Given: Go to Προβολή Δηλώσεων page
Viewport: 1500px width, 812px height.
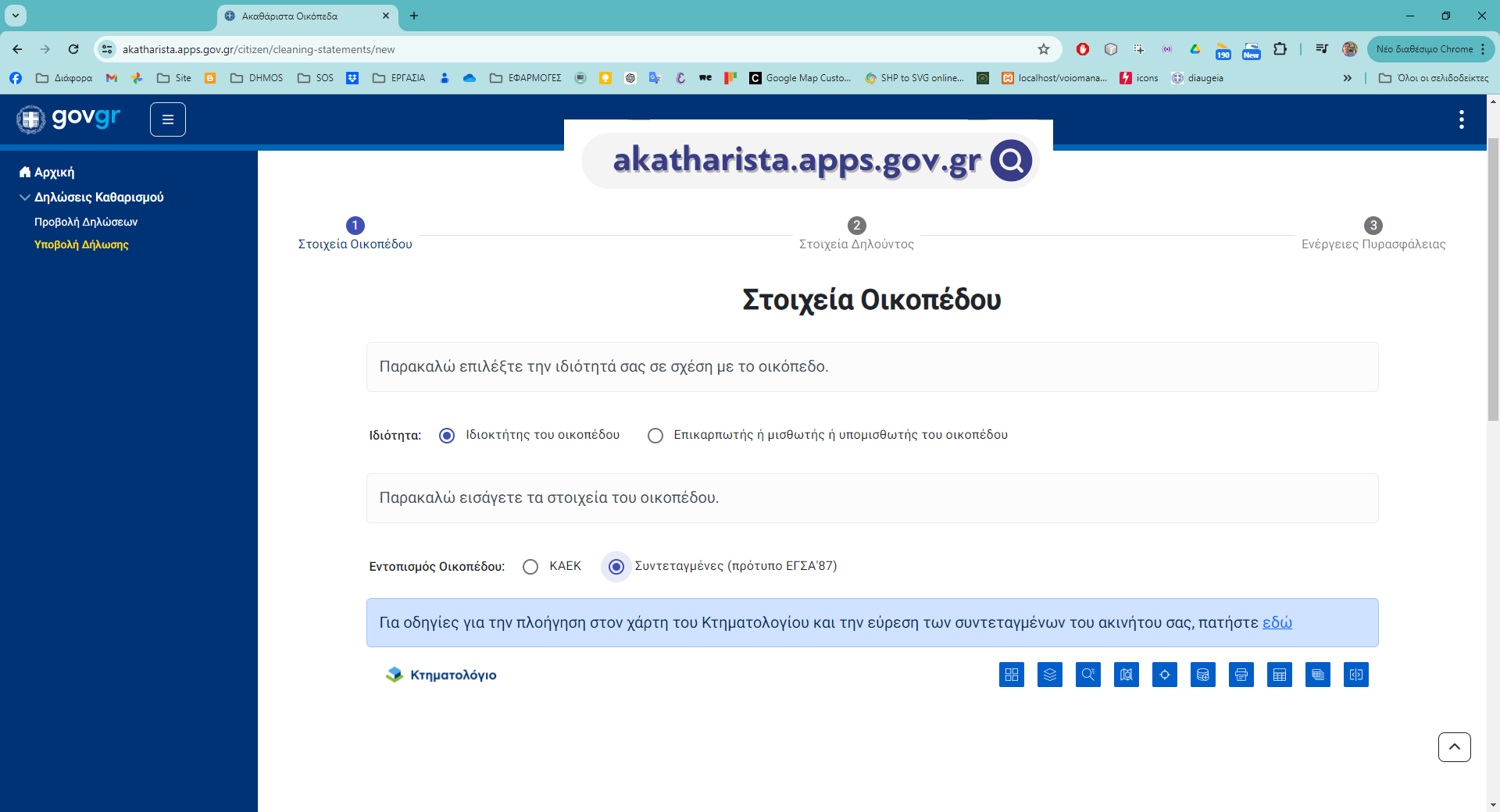Looking at the screenshot, I should point(86,222).
